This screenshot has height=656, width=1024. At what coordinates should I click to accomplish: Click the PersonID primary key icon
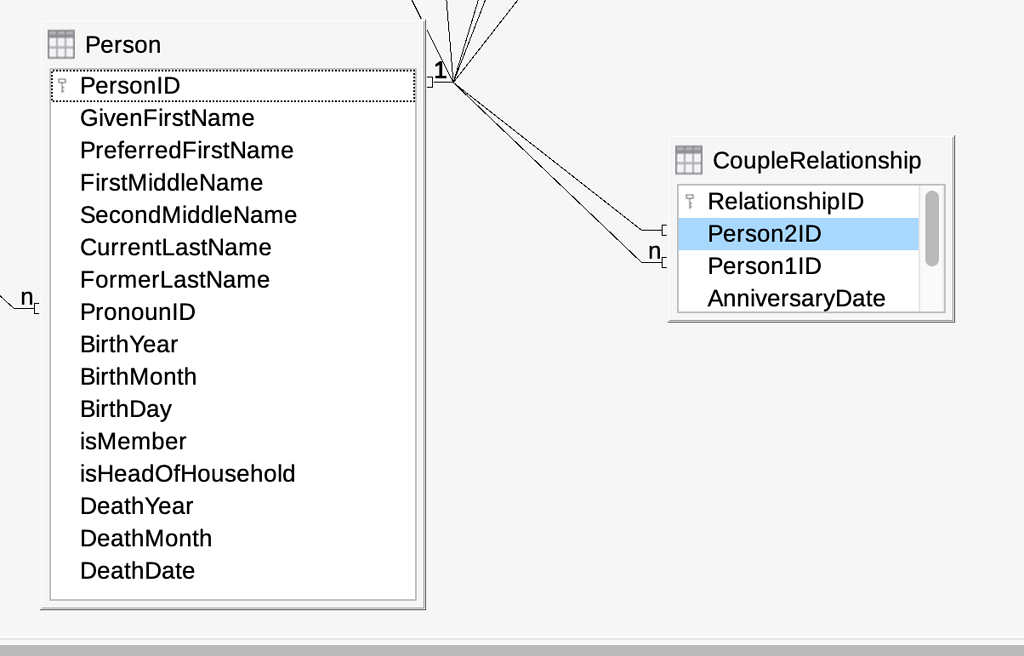[62, 86]
